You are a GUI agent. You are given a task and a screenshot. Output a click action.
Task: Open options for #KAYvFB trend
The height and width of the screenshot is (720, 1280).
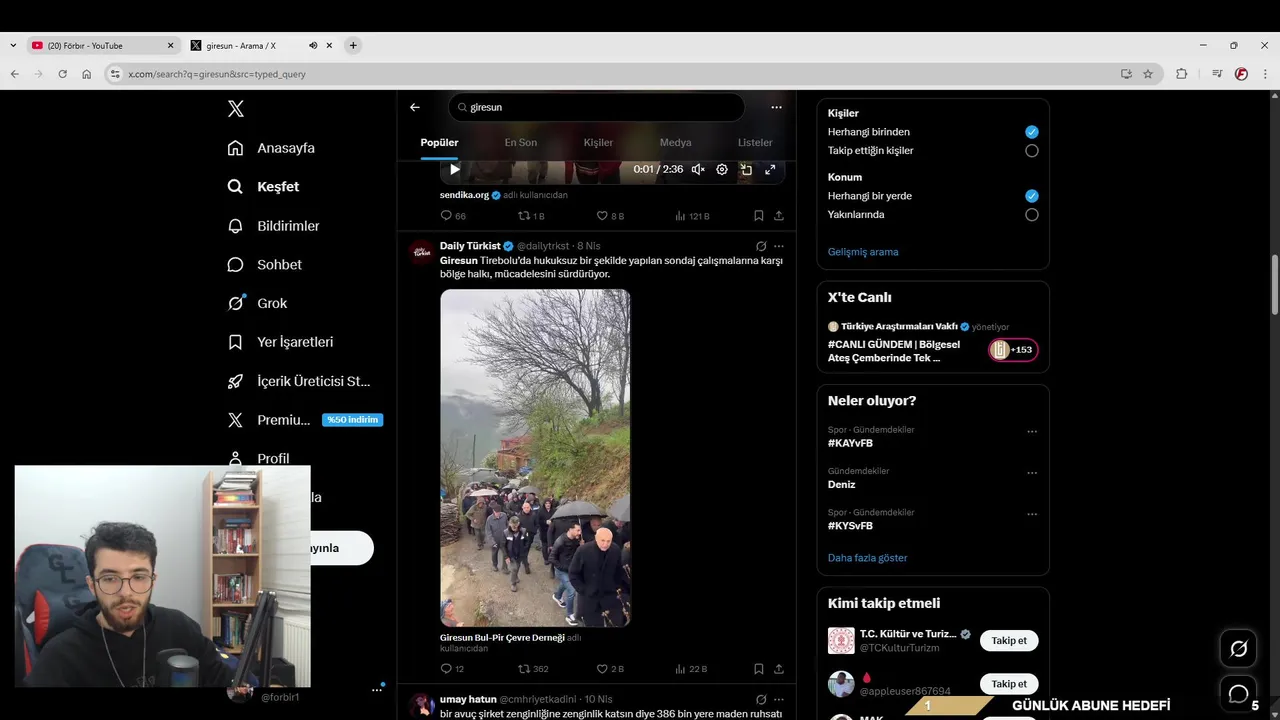click(1032, 432)
